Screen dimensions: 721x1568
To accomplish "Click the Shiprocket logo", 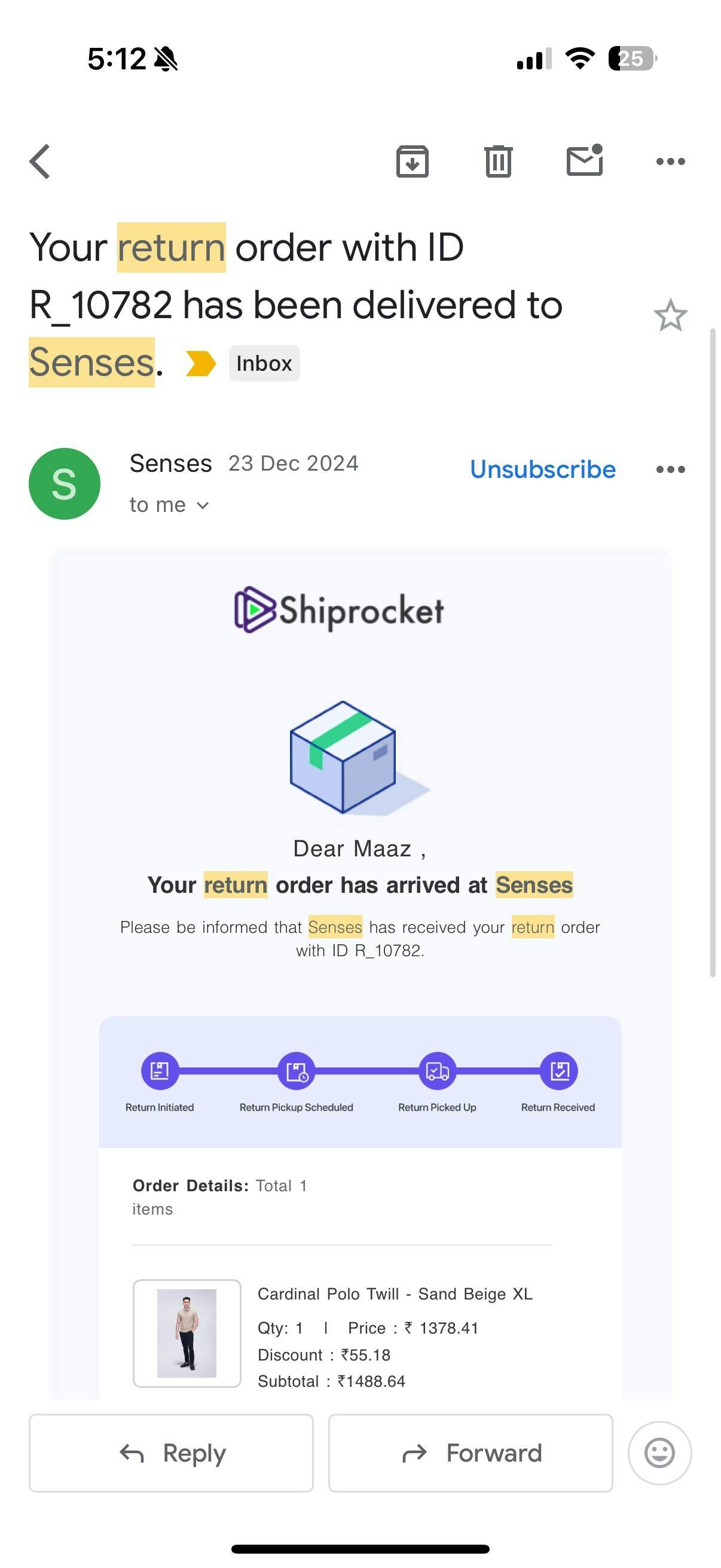I will click(339, 609).
